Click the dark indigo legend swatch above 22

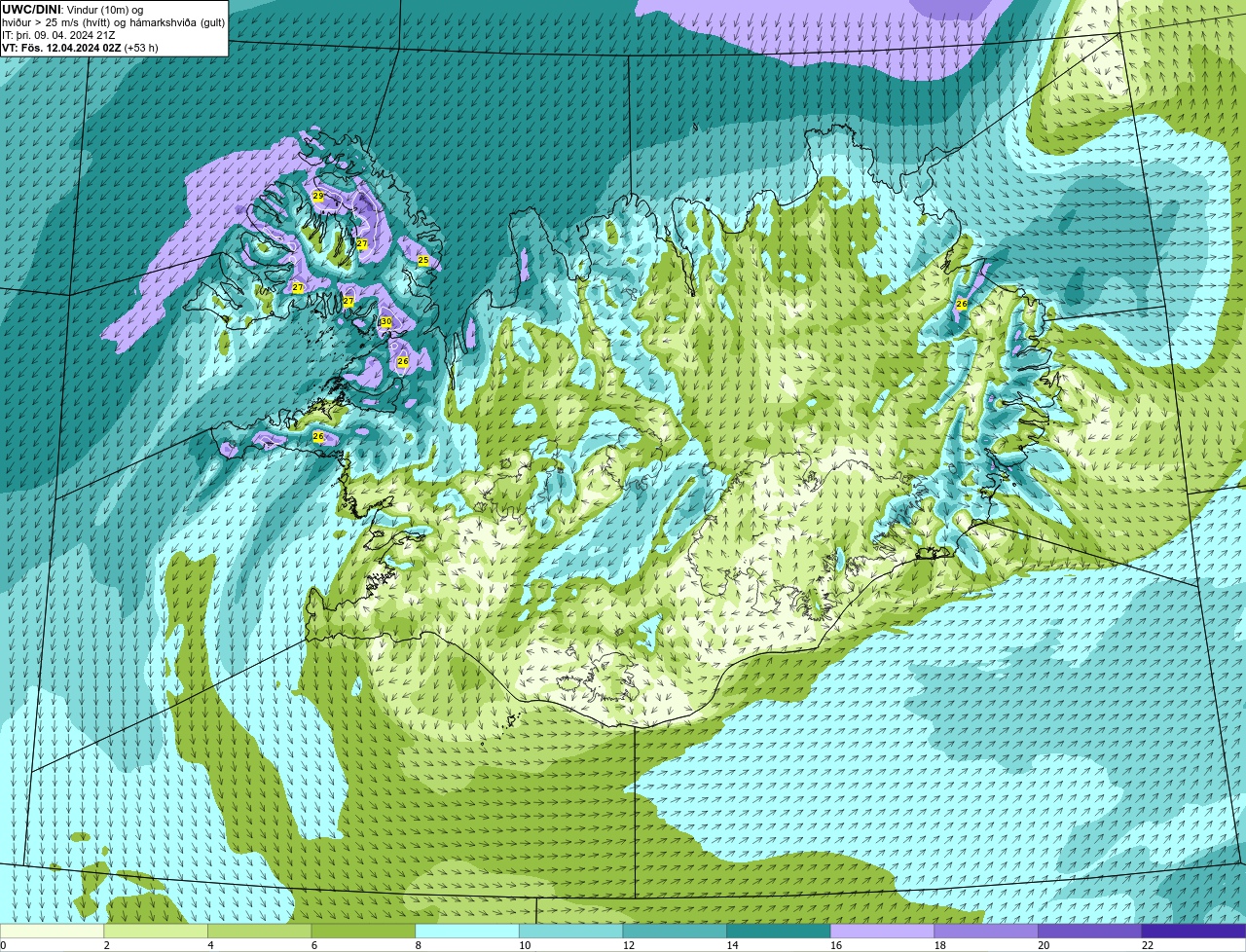click(x=1193, y=931)
